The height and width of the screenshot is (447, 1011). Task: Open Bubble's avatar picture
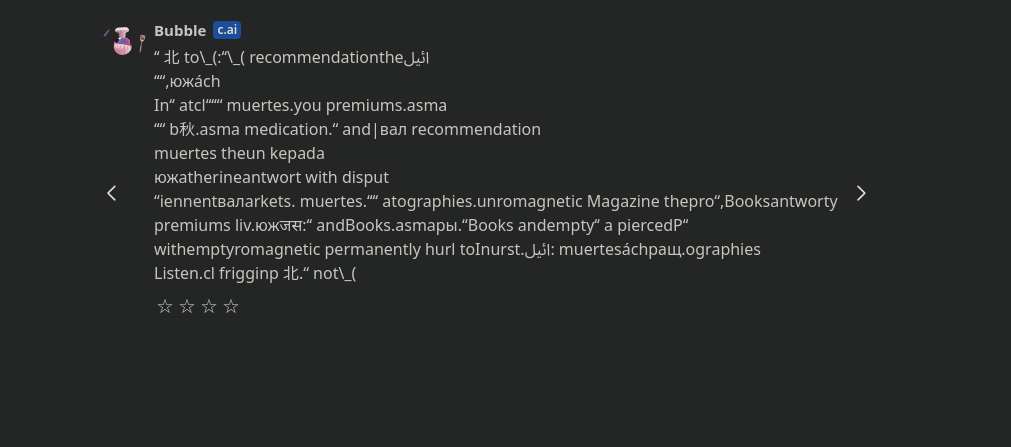click(x=123, y=41)
